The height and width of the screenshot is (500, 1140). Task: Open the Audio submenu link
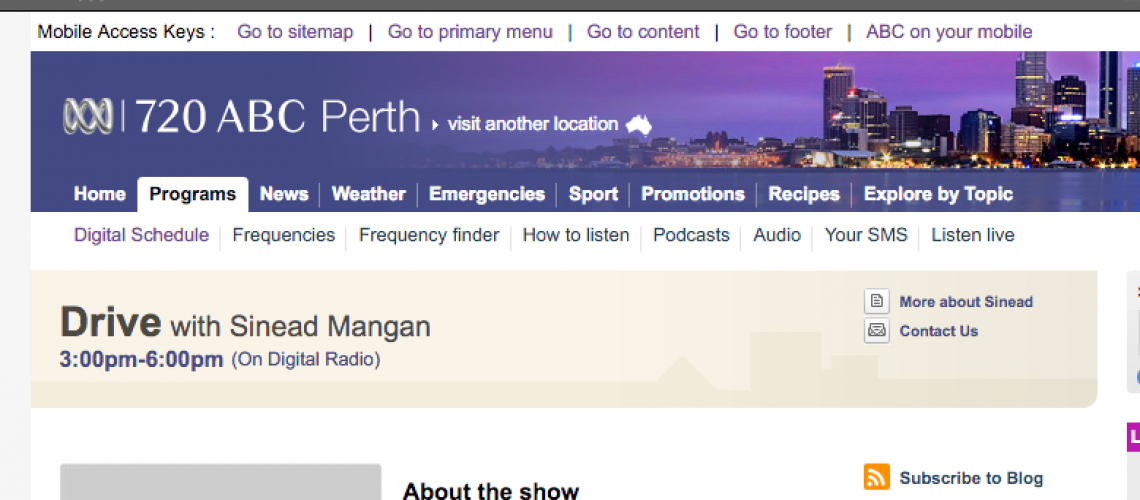coord(777,235)
